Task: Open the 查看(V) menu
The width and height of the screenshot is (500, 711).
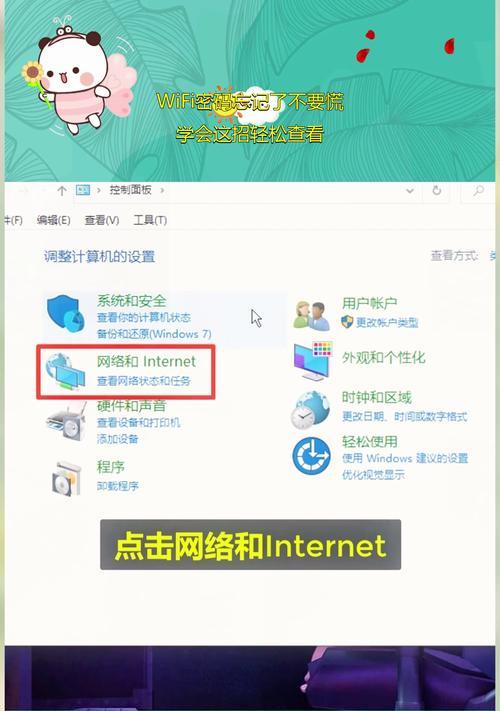Action: 102,220
